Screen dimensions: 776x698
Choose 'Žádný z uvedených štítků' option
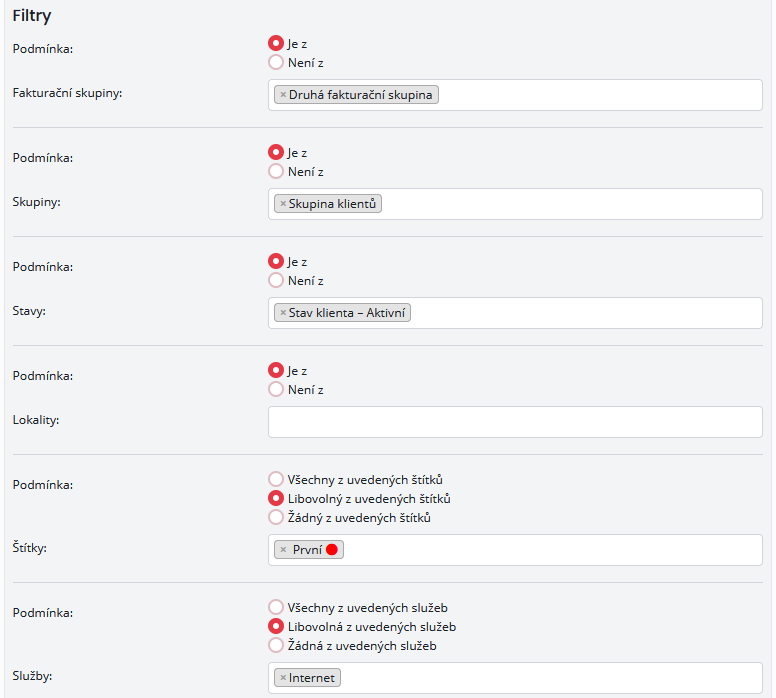pyautogui.click(x=276, y=518)
